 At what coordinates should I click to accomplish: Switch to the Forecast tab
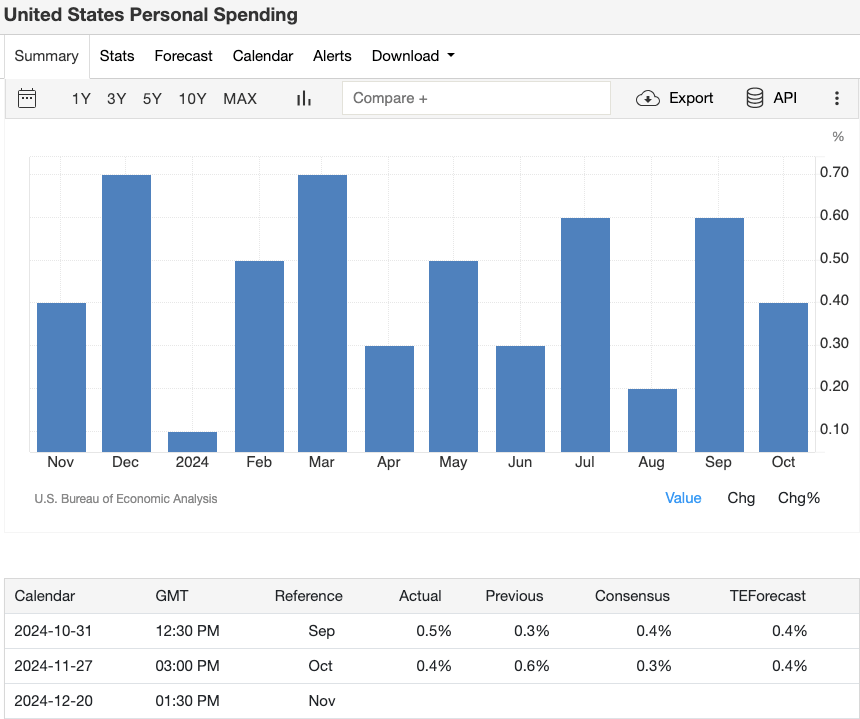183,56
